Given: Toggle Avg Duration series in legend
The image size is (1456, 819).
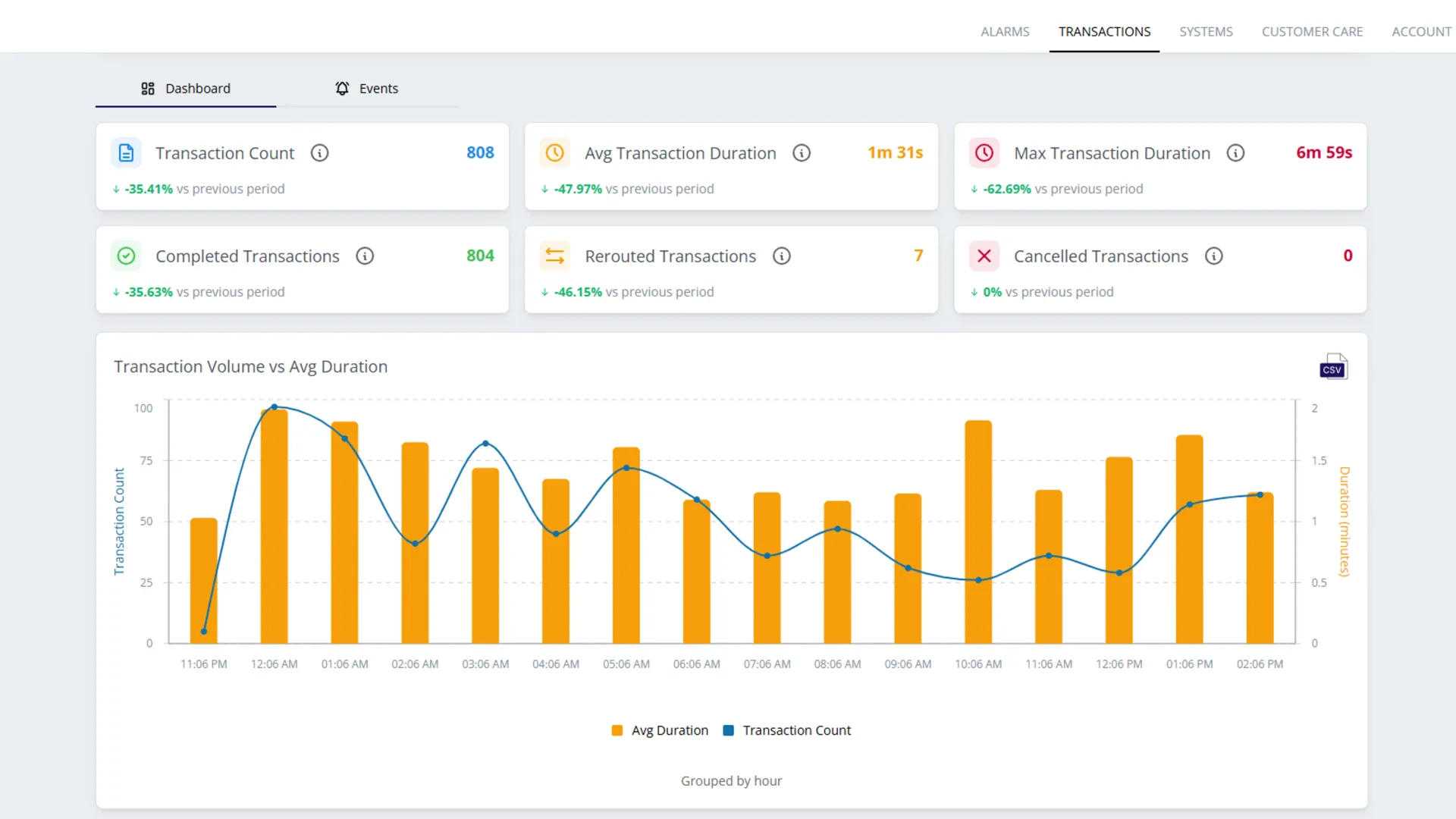Looking at the screenshot, I should pyautogui.click(x=660, y=730).
